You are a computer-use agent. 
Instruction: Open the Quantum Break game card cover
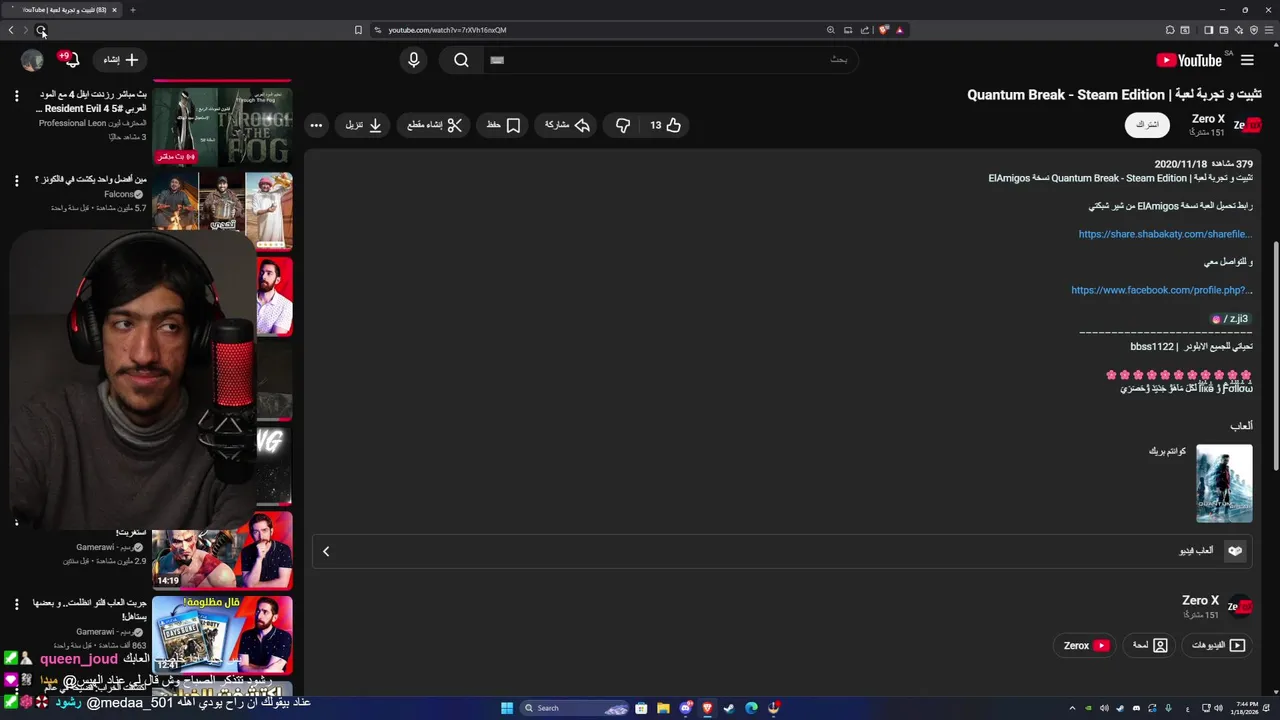(x=1224, y=484)
